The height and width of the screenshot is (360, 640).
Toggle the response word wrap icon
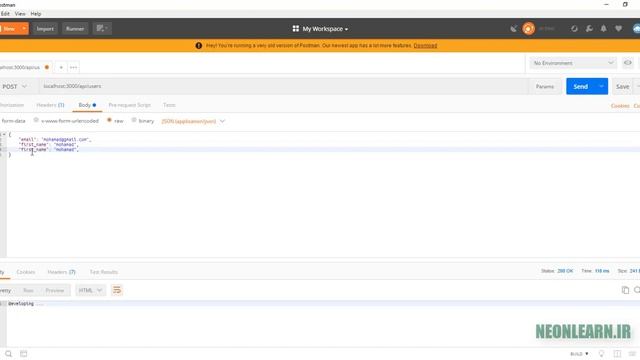pyautogui.click(x=117, y=290)
